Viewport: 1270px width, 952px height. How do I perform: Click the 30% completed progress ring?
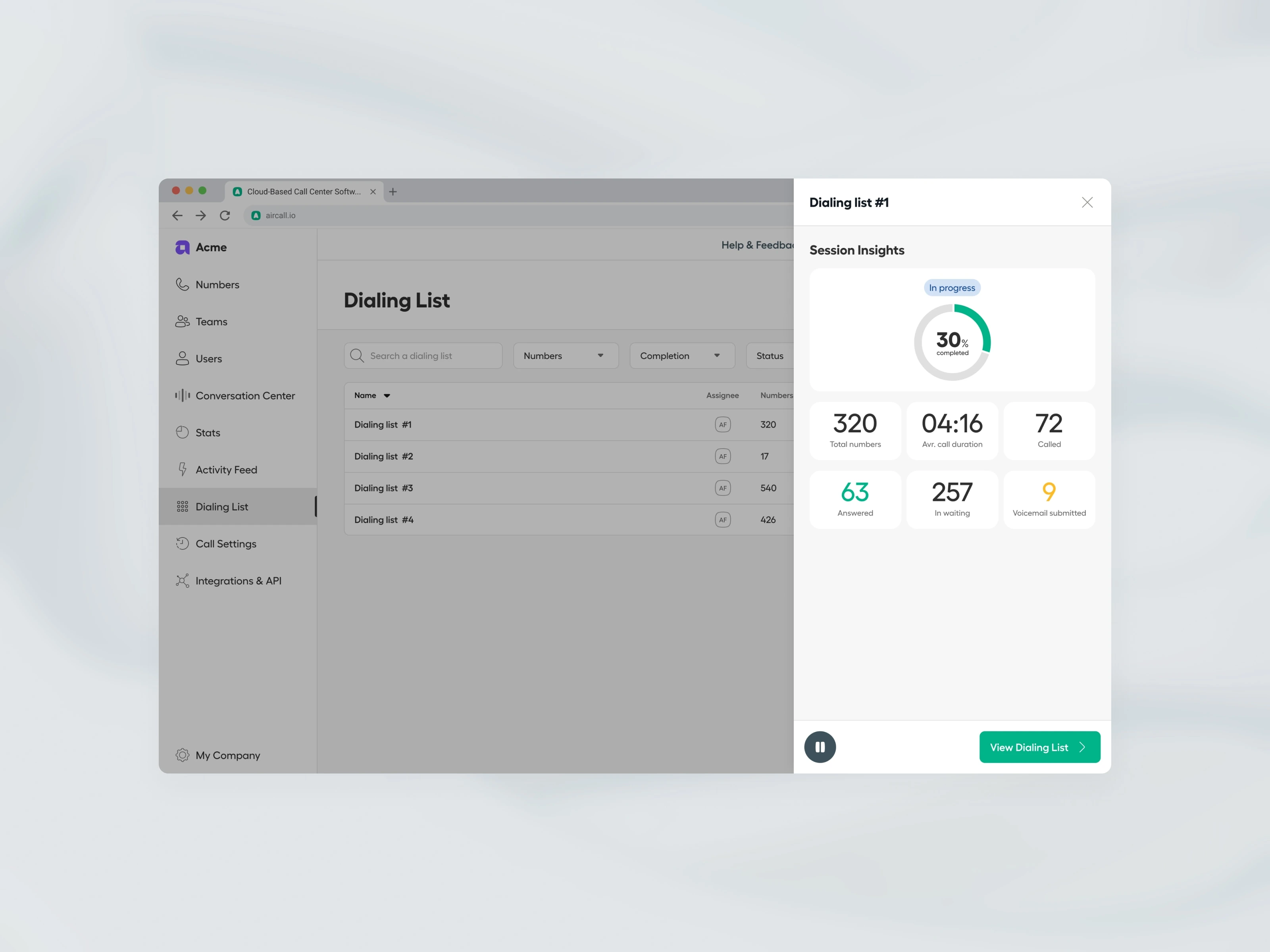[952, 343]
